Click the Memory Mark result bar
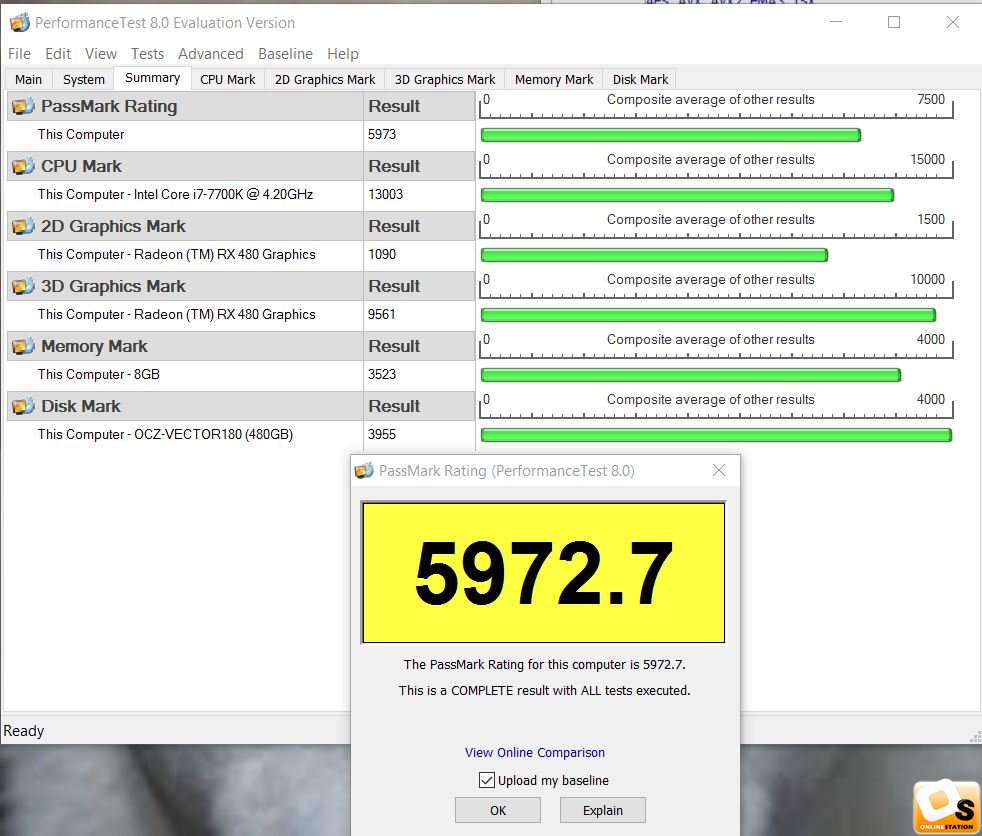982x836 pixels. pyautogui.click(x=691, y=375)
